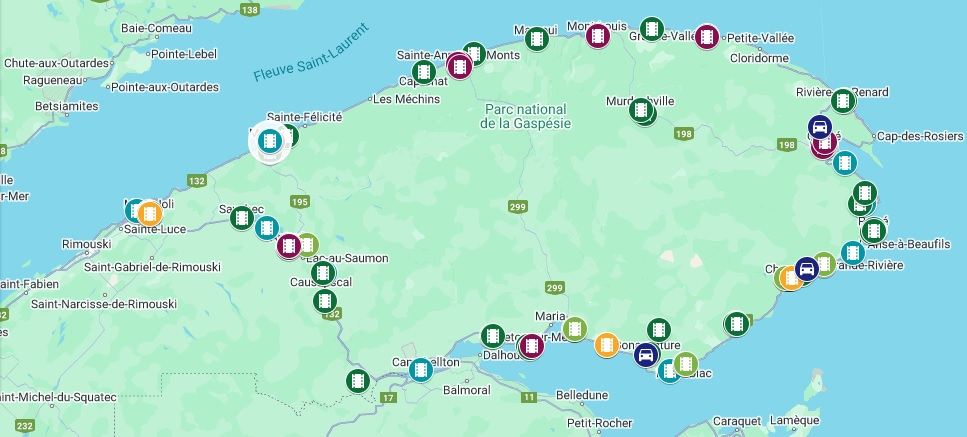Select the green film marker at Murdochville
Screen dimensions: 967x437
click(x=641, y=110)
